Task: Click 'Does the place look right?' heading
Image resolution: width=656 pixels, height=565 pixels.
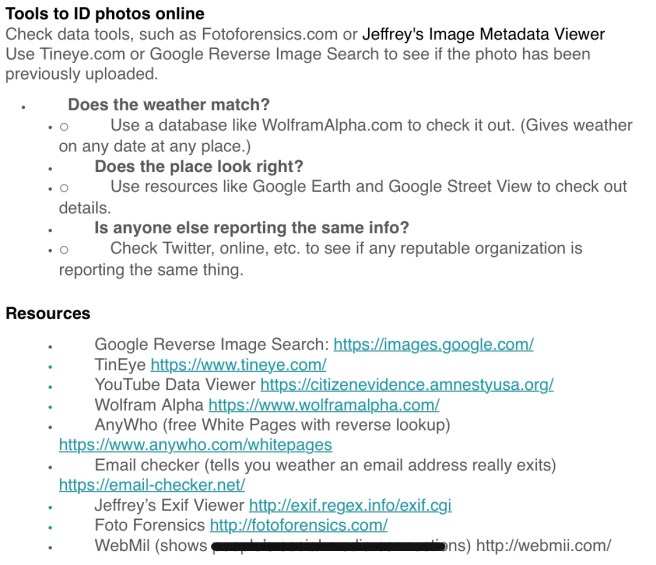Action: 198,166
